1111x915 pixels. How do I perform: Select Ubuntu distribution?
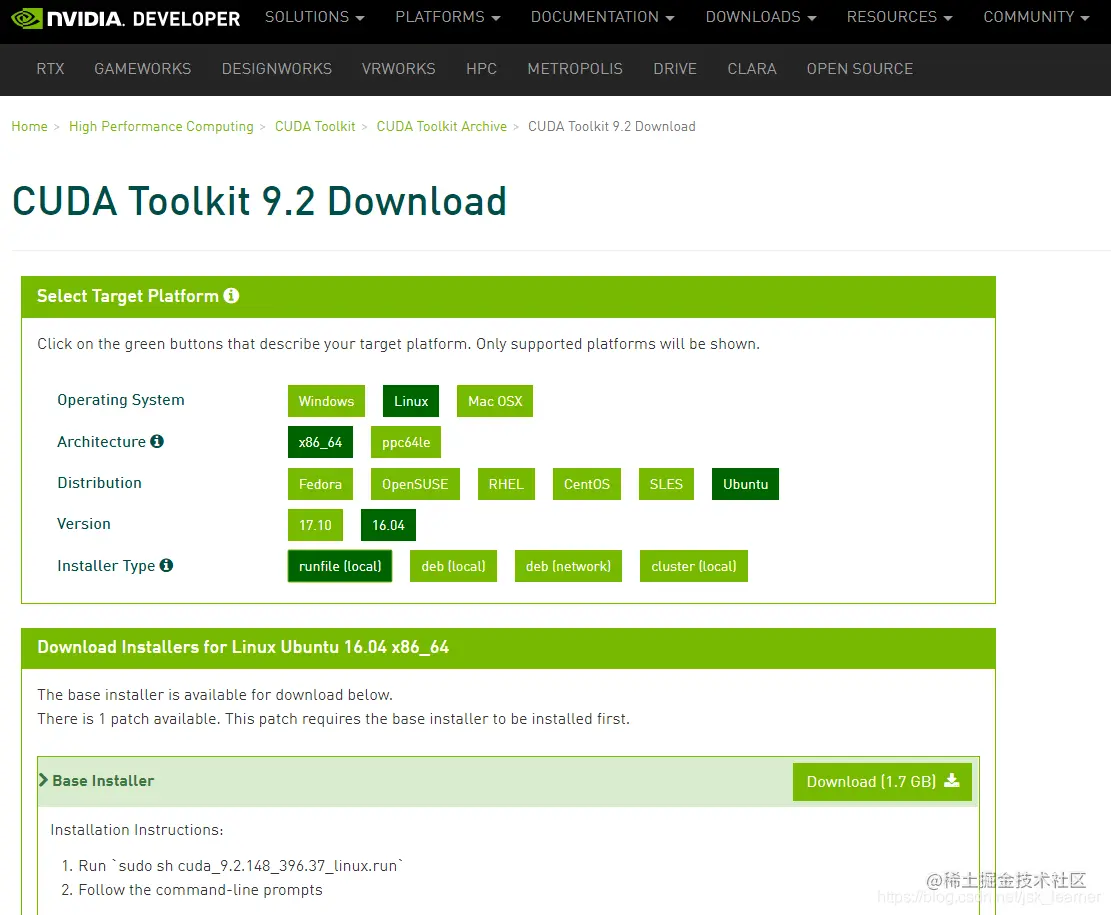pyautogui.click(x=745, y=484)
